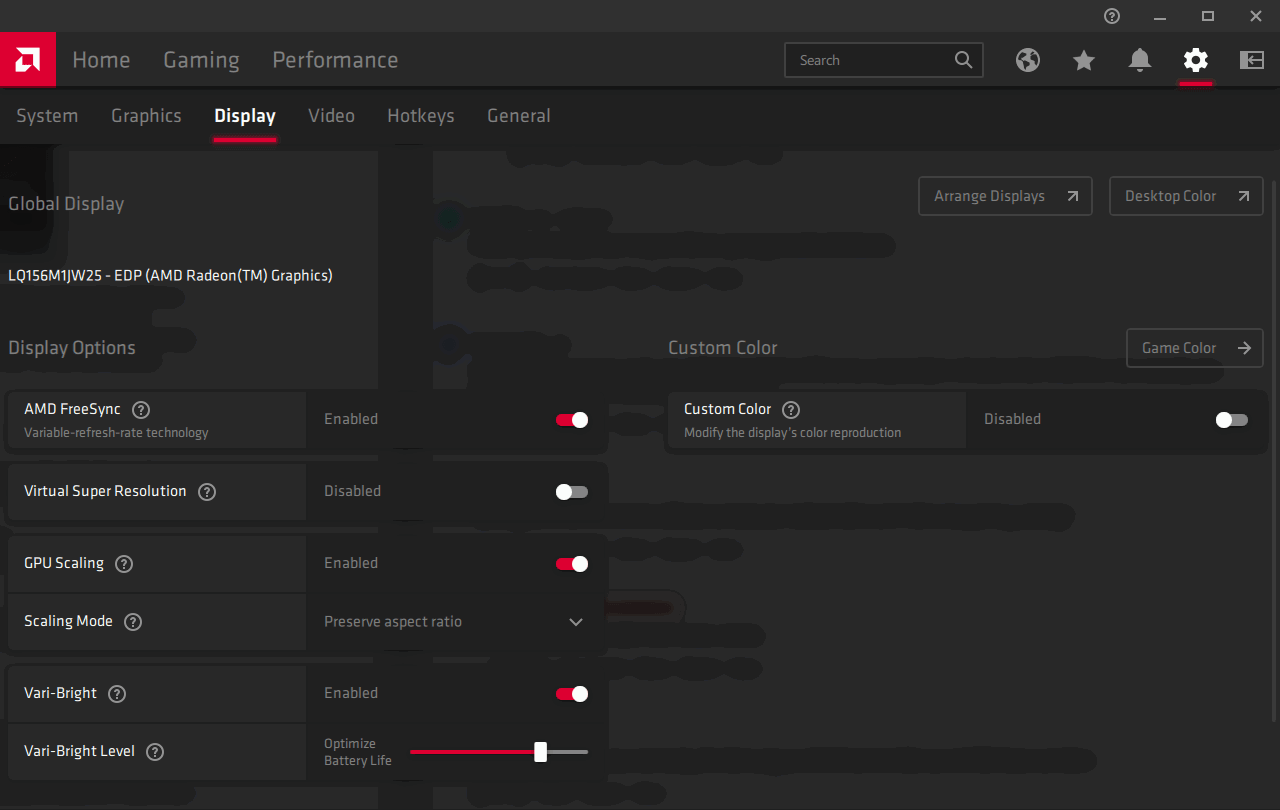Click help icon next to AMD FreeSync
1280x810 pixels.
click(x=141, y=409)
